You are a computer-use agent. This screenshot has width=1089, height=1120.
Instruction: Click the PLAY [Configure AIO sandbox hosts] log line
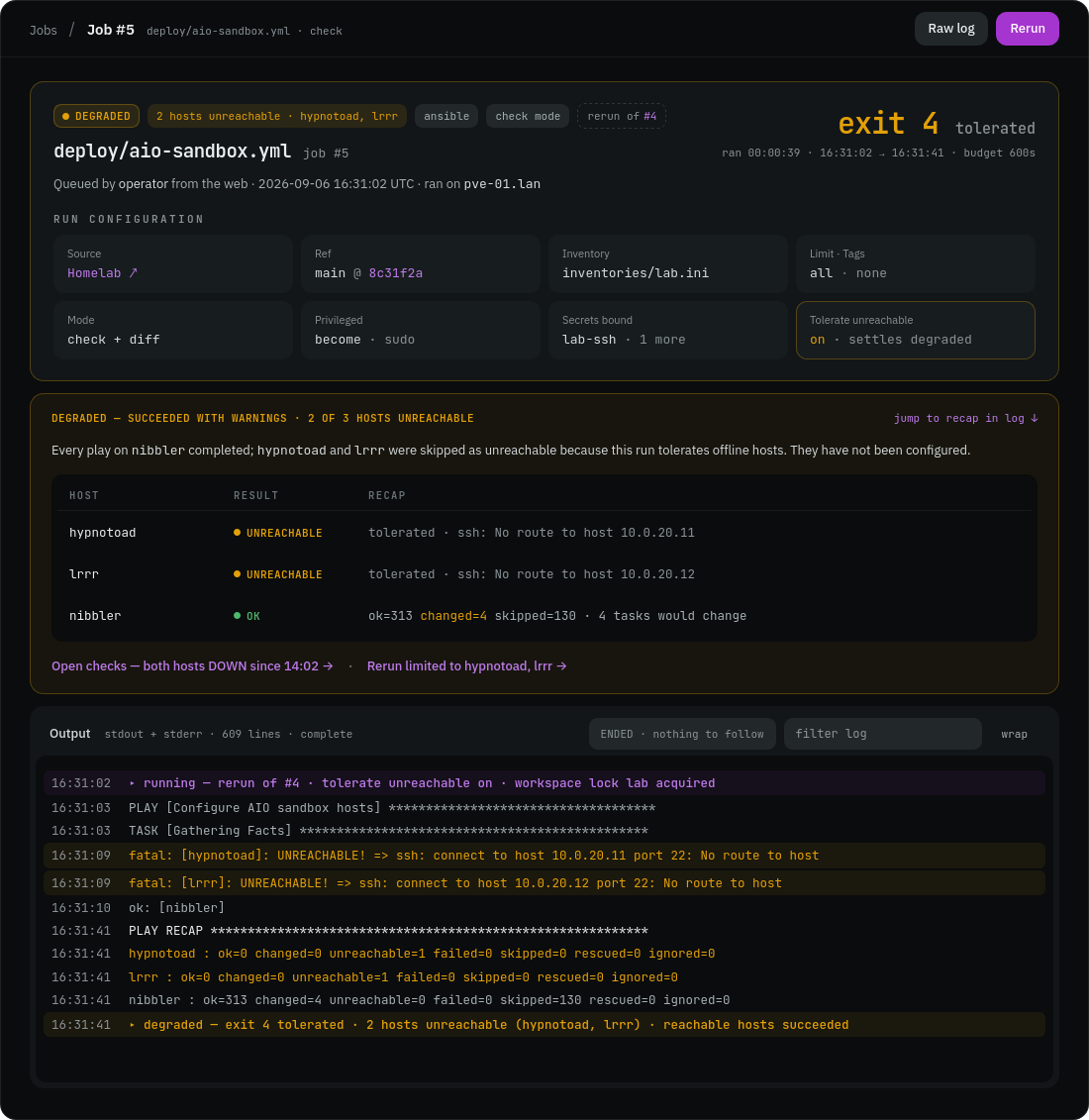tap(544, 807)
